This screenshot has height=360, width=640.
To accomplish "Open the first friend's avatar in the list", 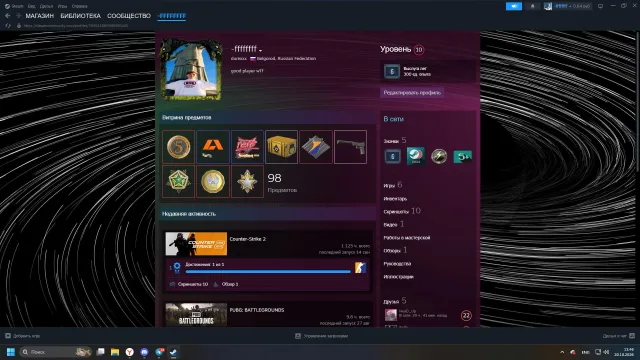I will tap(391, 315).
